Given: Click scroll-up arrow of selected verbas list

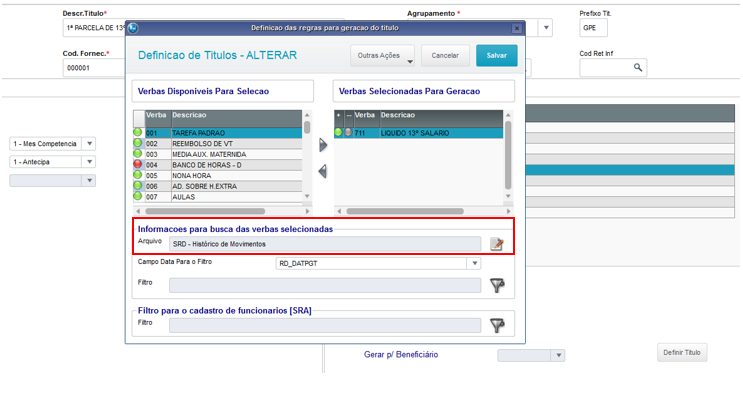Looking at the screenshot, I should (508, 115).
